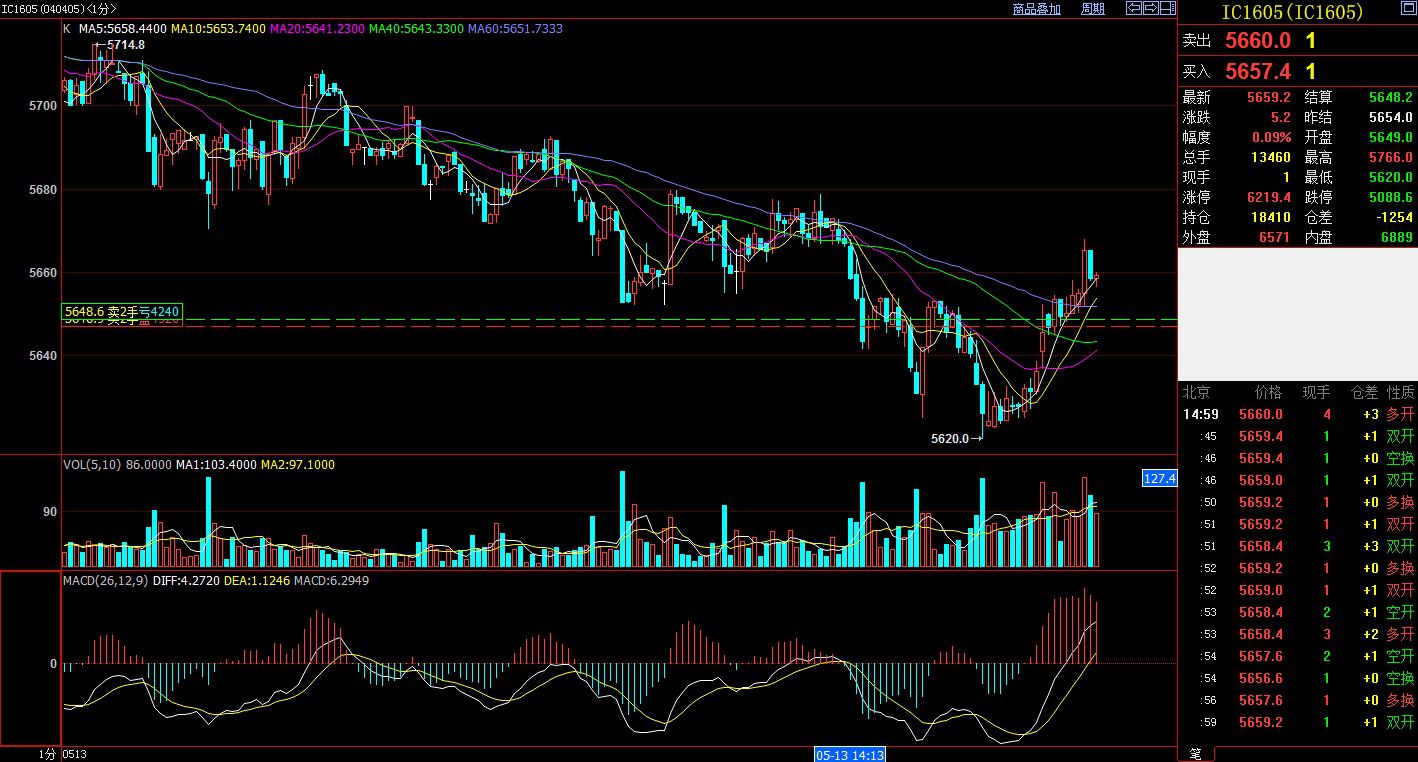Click the 05-13 14:13 time marker
Viewport: 1418px width, 762px height.
point(850,753)
